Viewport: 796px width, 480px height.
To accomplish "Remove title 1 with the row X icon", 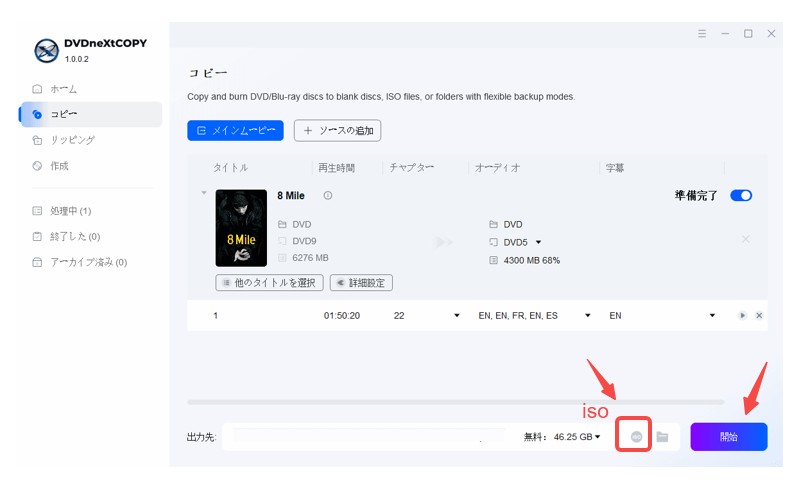I will [x=759, y=316].
